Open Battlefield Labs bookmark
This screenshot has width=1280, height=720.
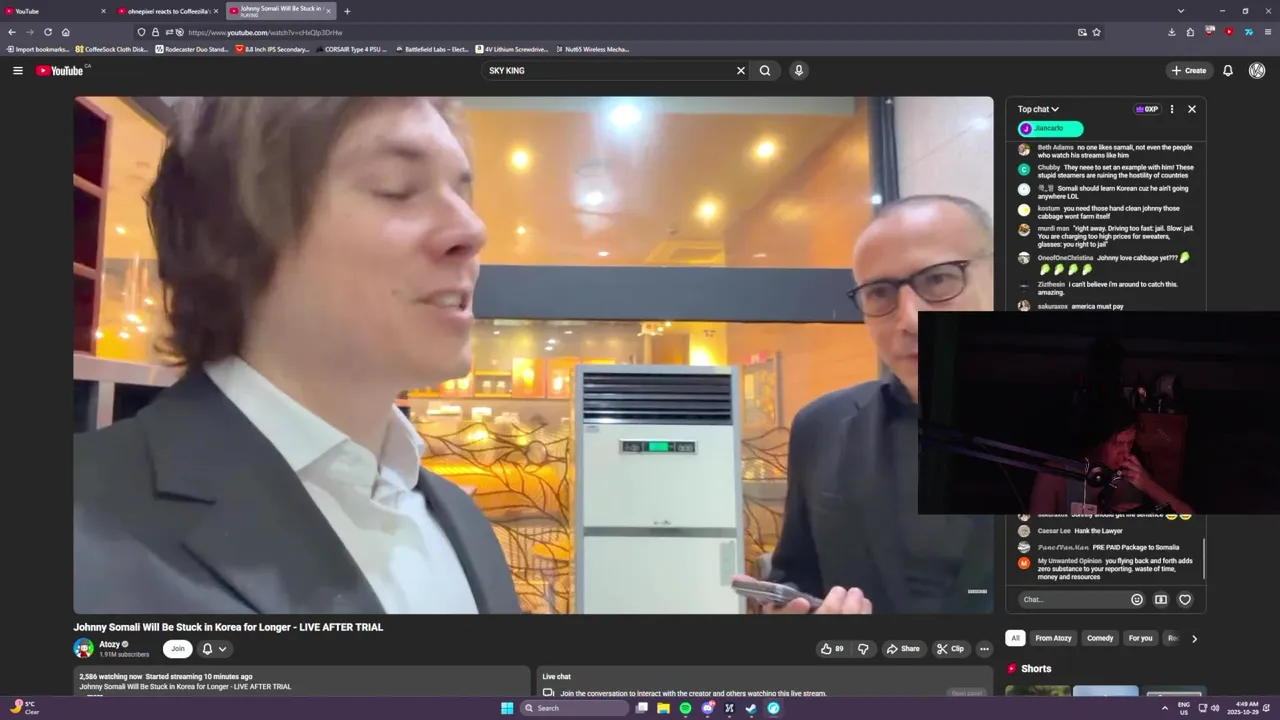432,49
